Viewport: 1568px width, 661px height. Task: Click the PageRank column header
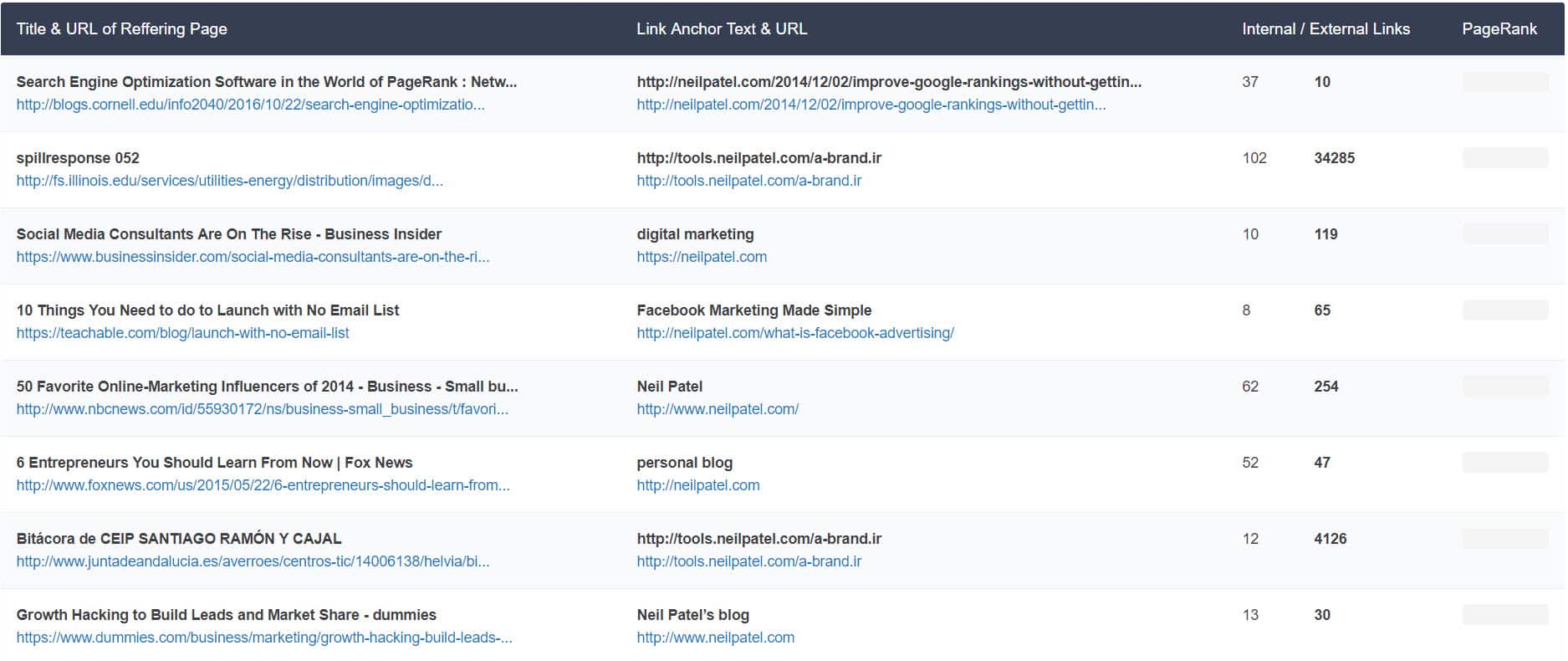1499,28
